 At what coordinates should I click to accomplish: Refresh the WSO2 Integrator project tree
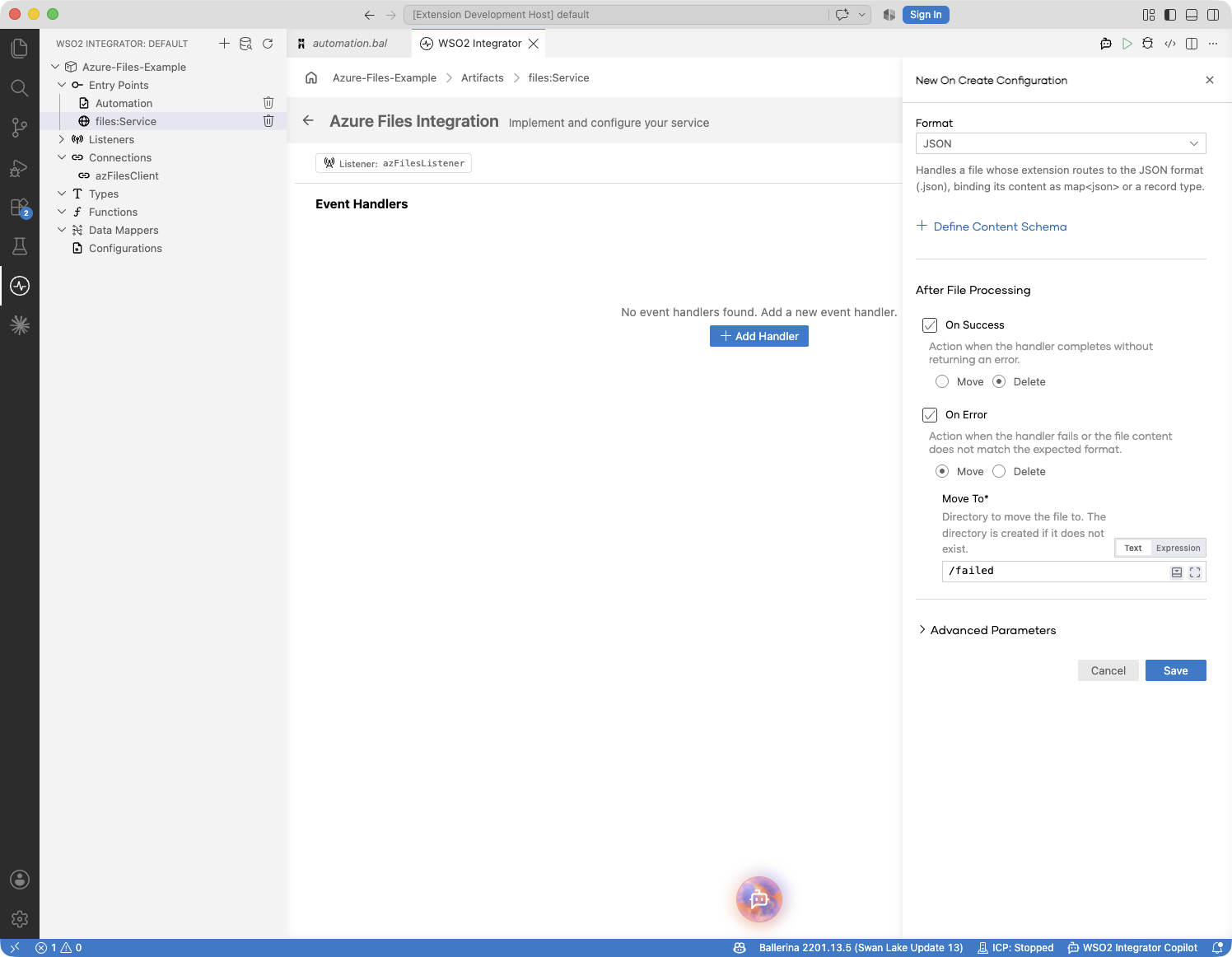coord(268,44)
